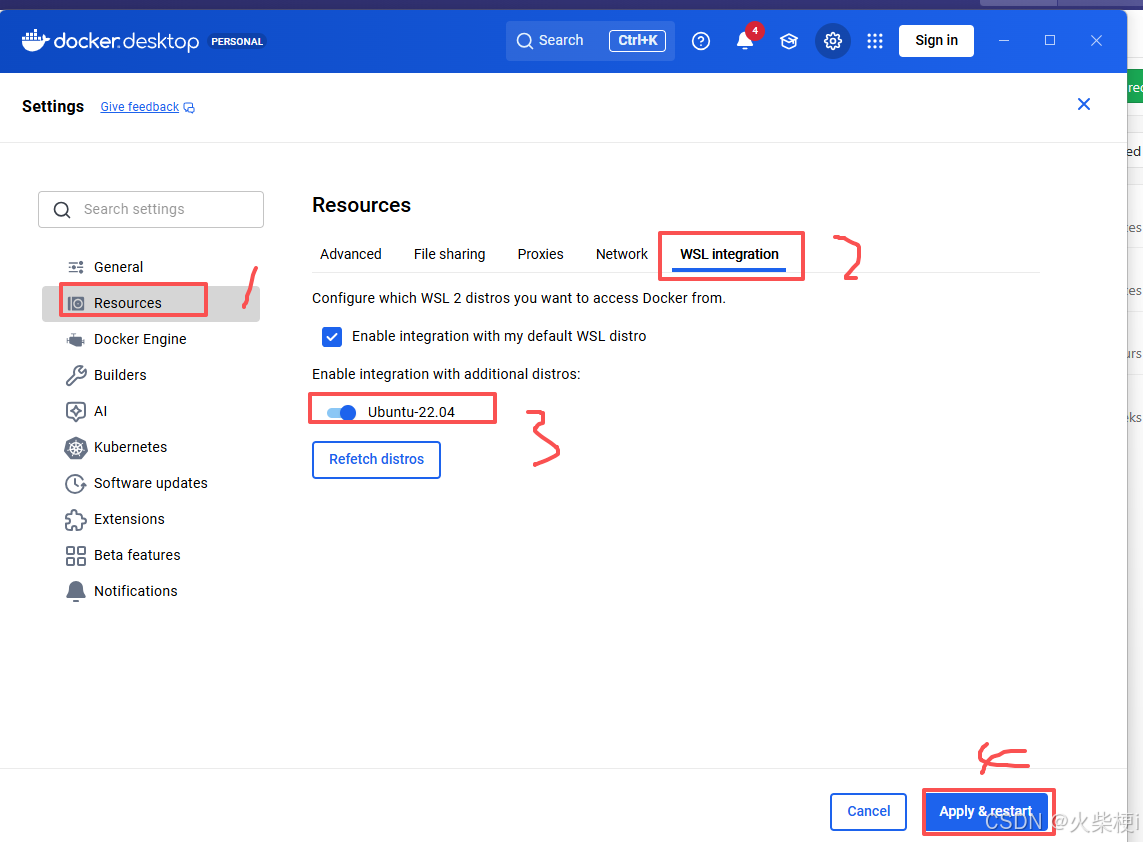Click the settings gear icon in header
The height and width of the screenshot is (842, 1143).
tap(832, 41)
